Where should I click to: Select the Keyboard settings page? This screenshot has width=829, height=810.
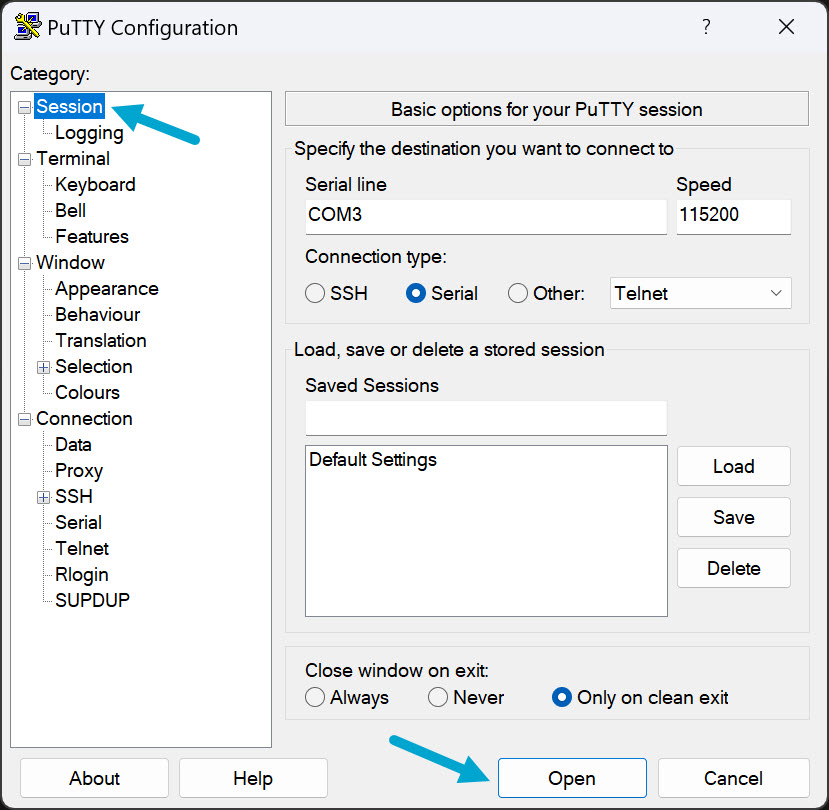[94, 184]
